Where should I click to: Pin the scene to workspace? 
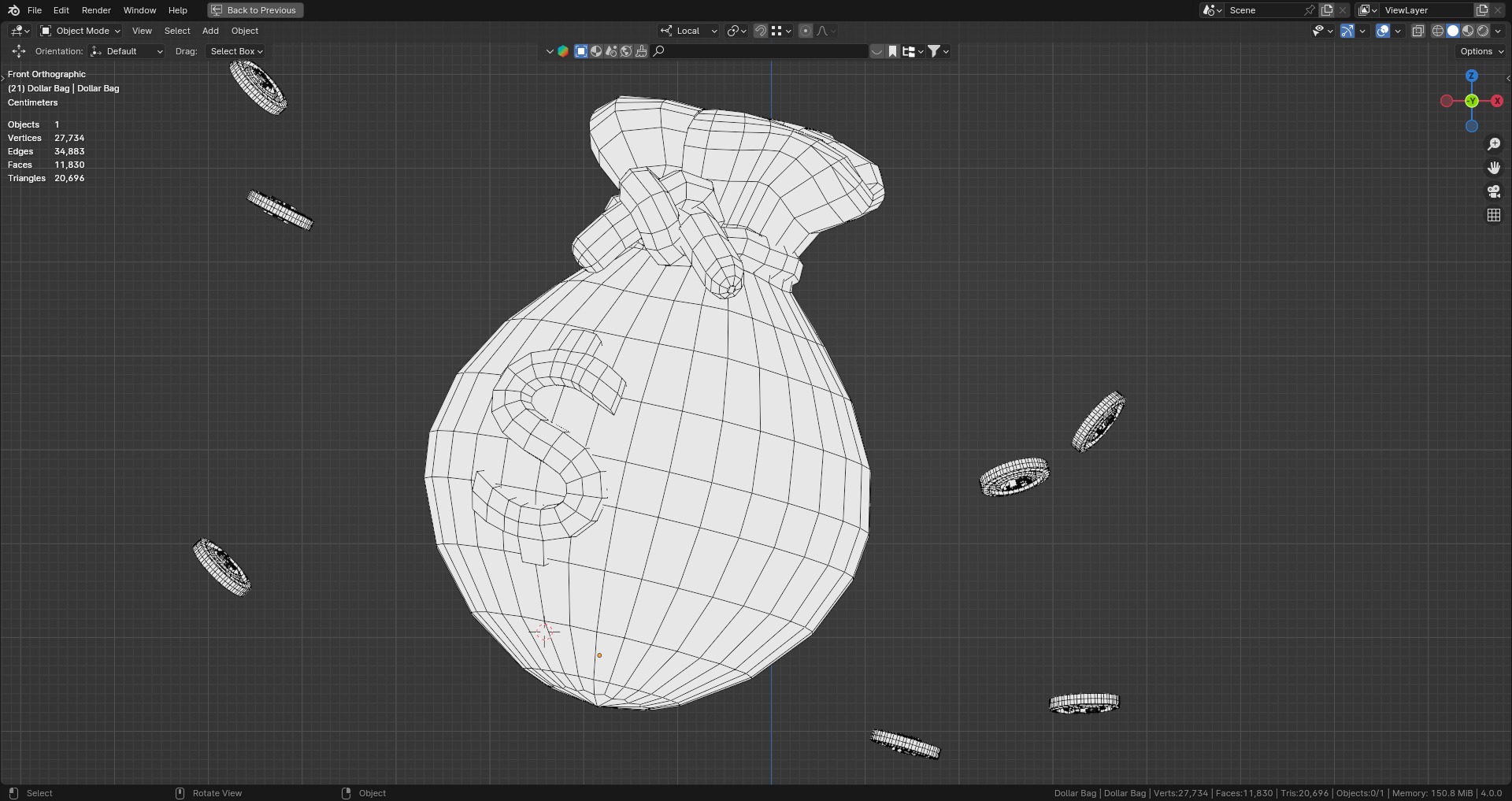[1310, 10]
